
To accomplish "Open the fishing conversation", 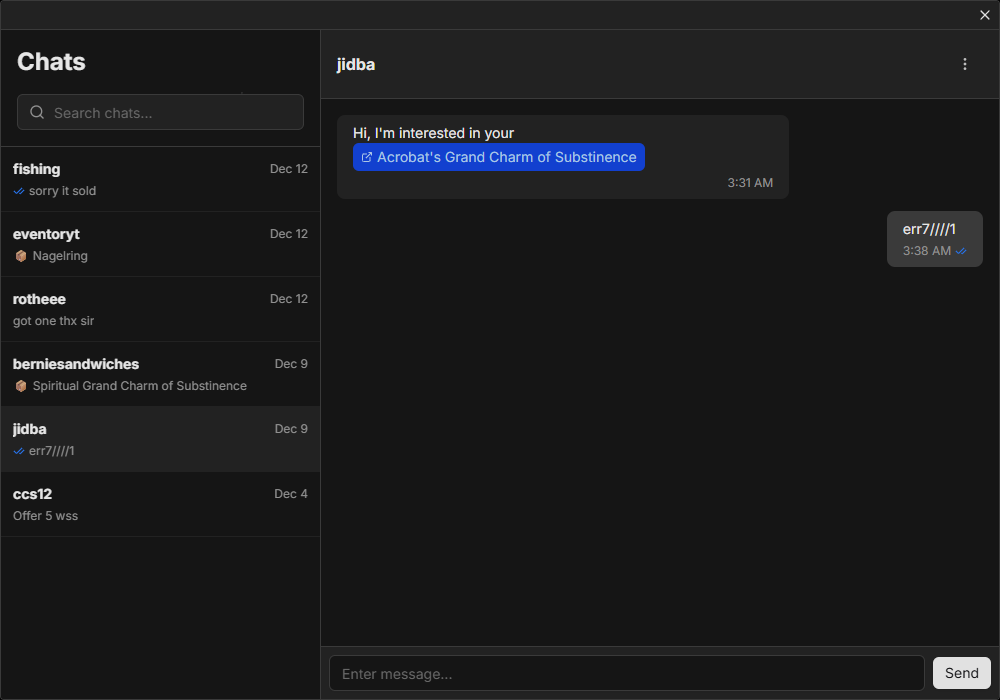I will pos(160,180).
